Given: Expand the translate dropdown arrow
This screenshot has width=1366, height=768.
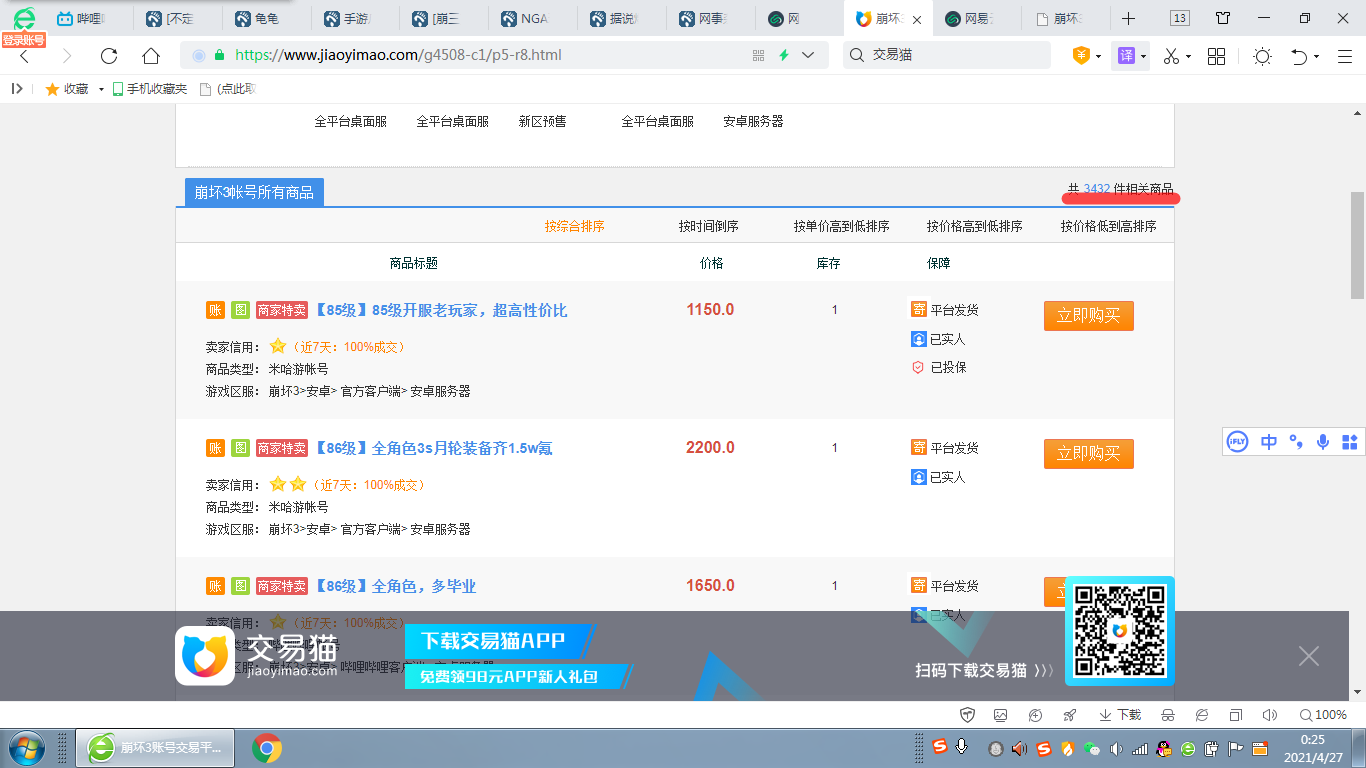Looking at the screenshot, I should tap(1143, 57).
